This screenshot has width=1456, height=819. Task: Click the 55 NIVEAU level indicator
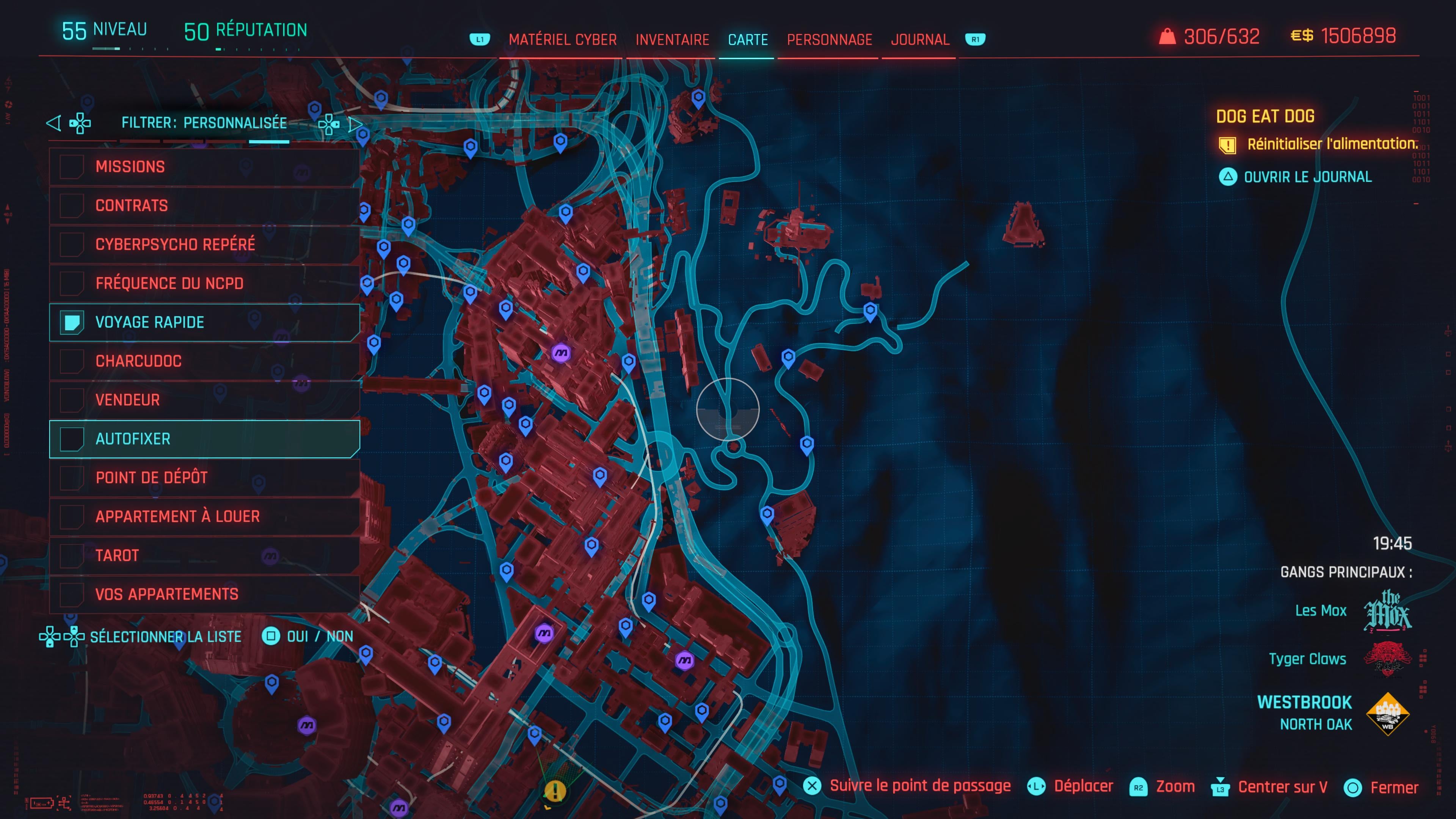[104, 30]
